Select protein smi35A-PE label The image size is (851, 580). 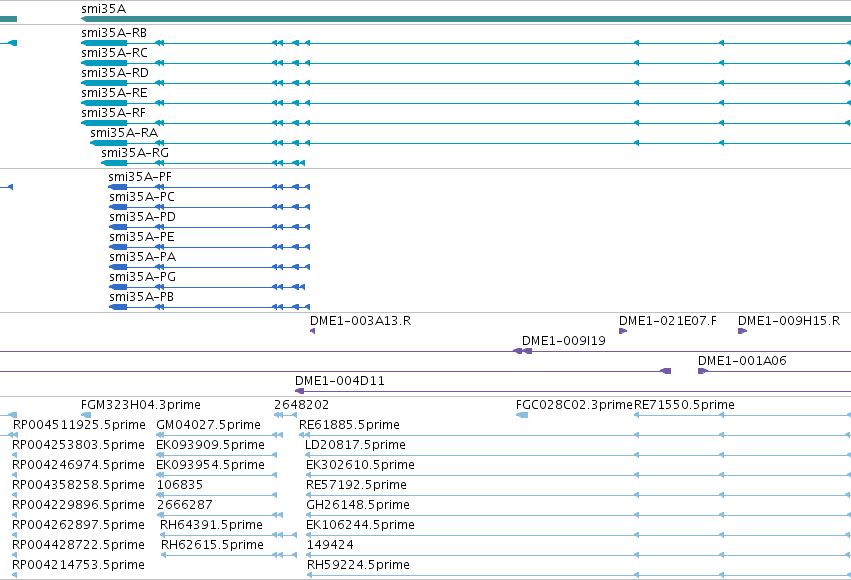(x=142, y=237)
